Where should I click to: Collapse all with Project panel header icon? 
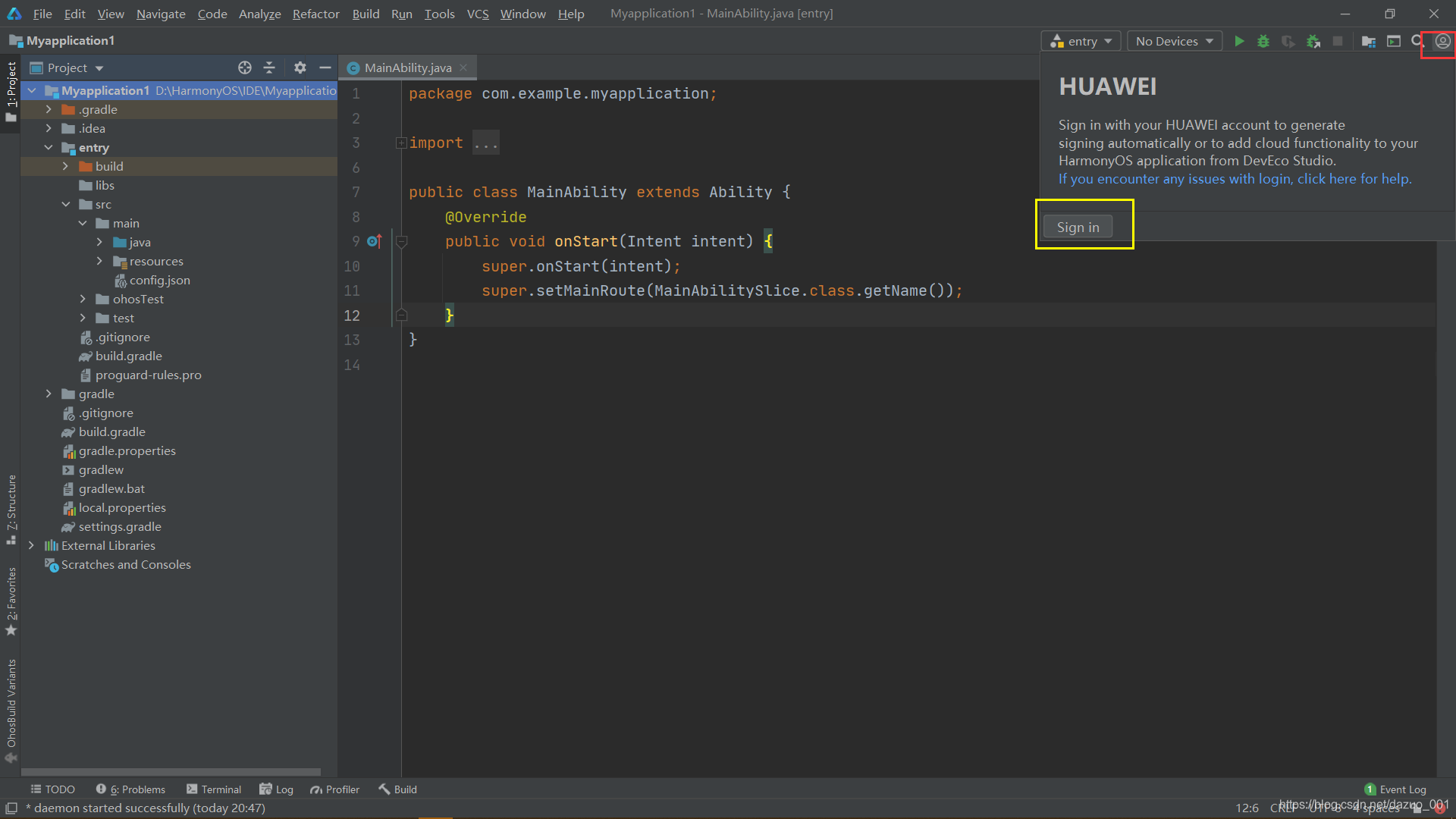pyautogui.click(x=269, y=67)
